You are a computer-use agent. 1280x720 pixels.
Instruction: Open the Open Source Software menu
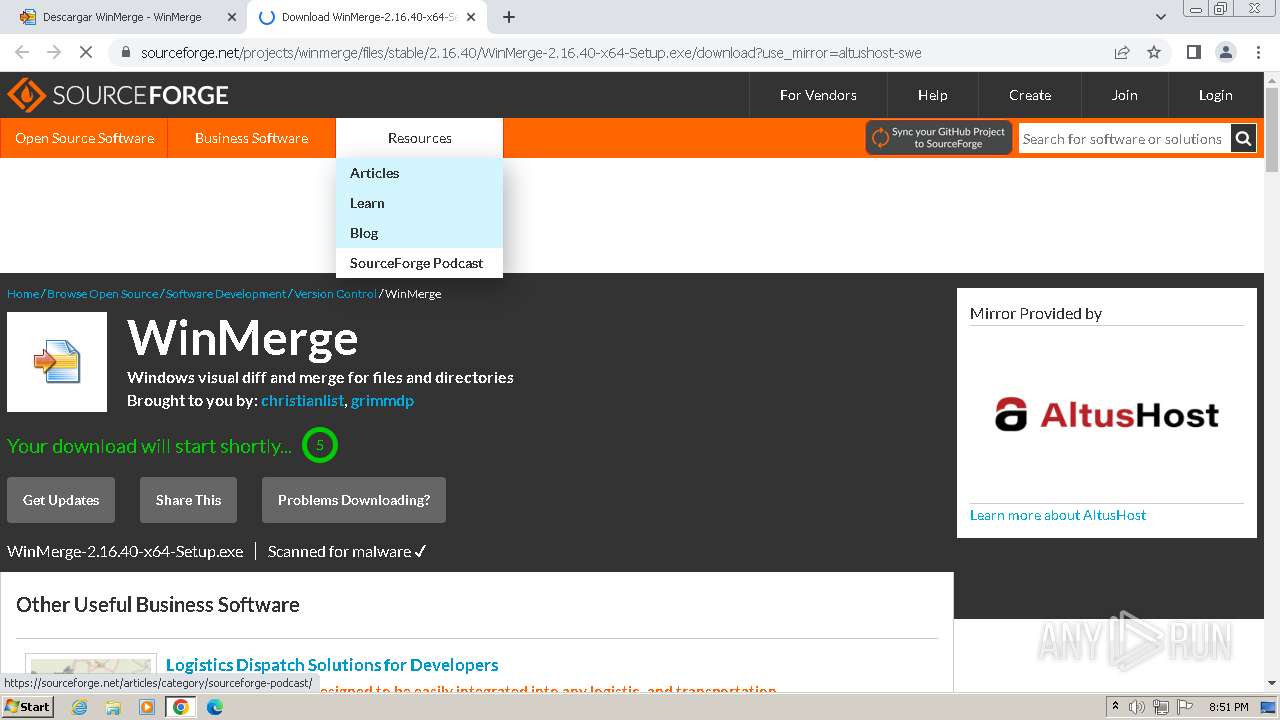coord(84,138)
